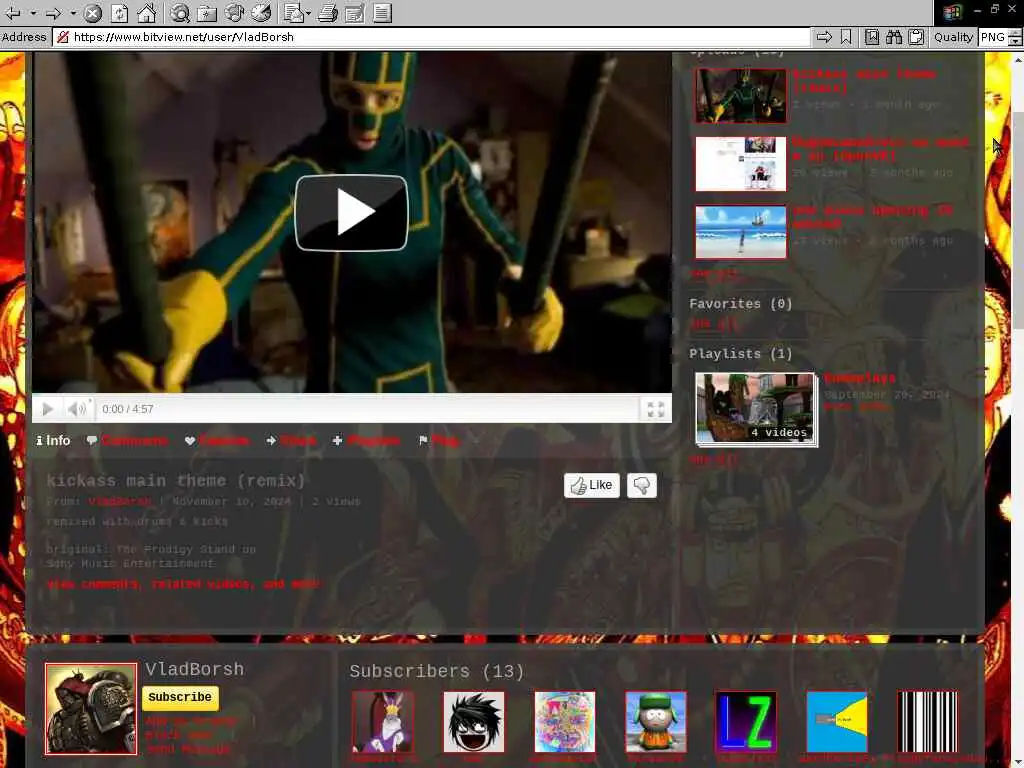Open the VladBorsh profile avatar image
1024x768 pixels.
coord(91,709)
